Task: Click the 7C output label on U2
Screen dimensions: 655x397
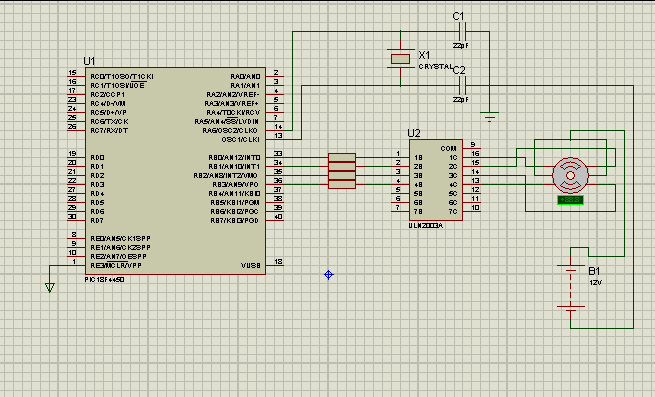Action: (453, 211)
